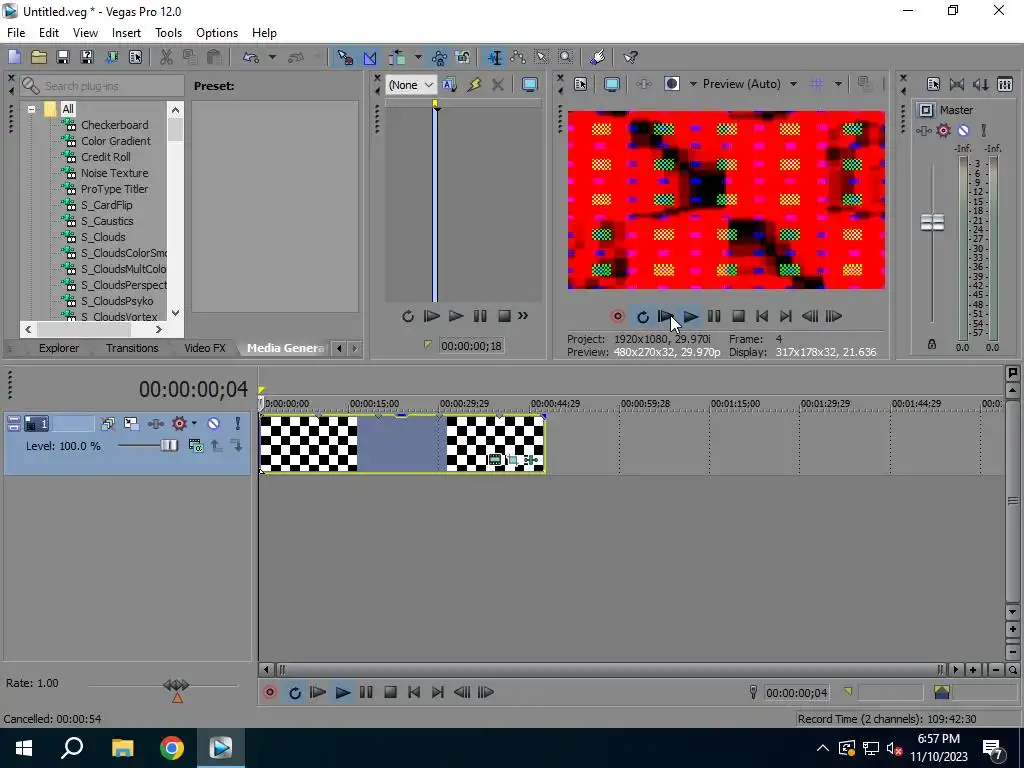Open the (None) trimmer media dropdown

[411, 85]
